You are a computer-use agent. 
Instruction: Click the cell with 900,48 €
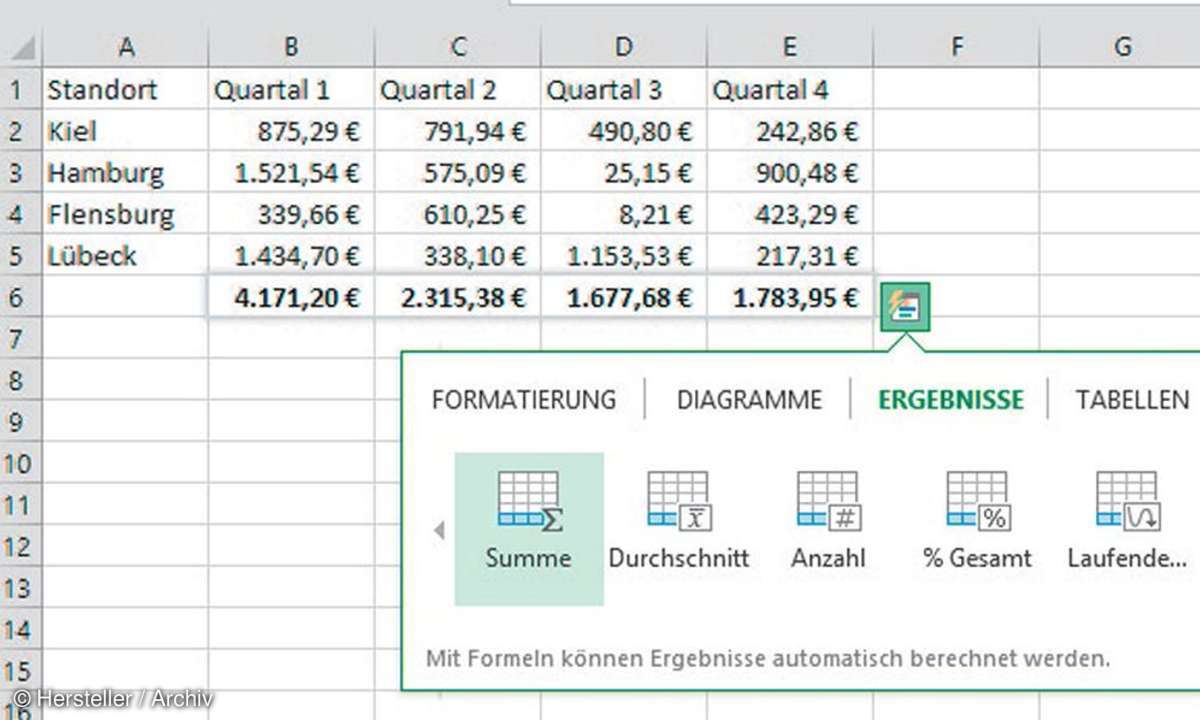point(789,172)
